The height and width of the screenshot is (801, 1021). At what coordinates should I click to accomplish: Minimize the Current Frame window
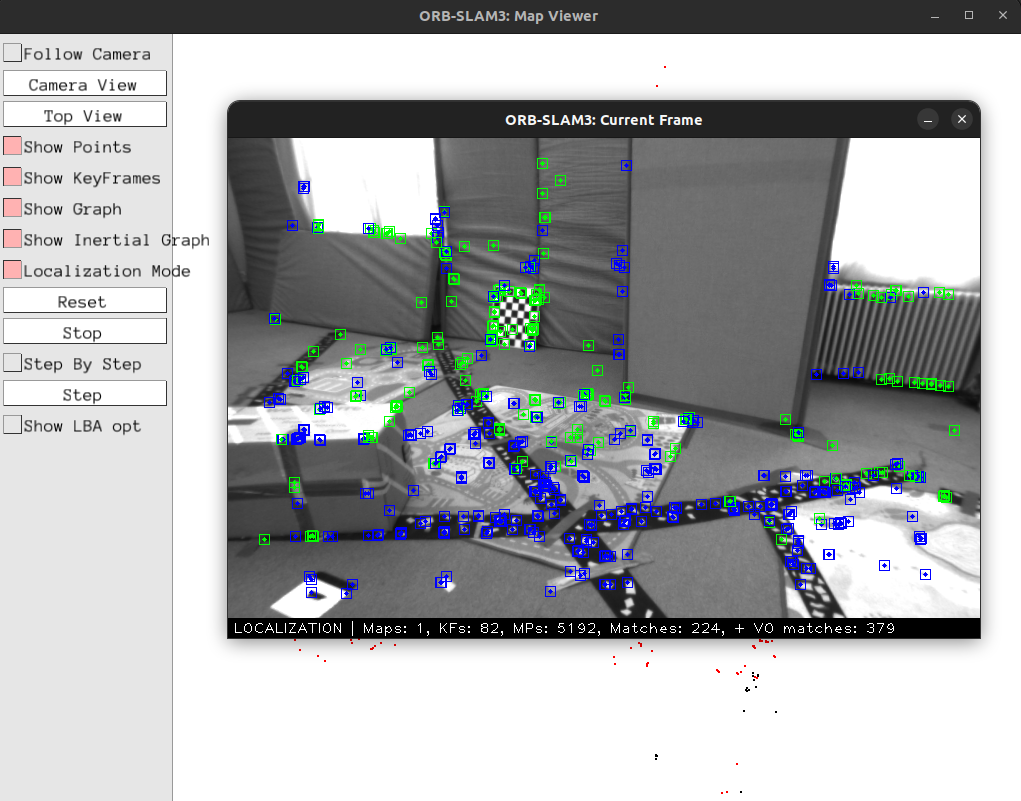coord(928,120)
